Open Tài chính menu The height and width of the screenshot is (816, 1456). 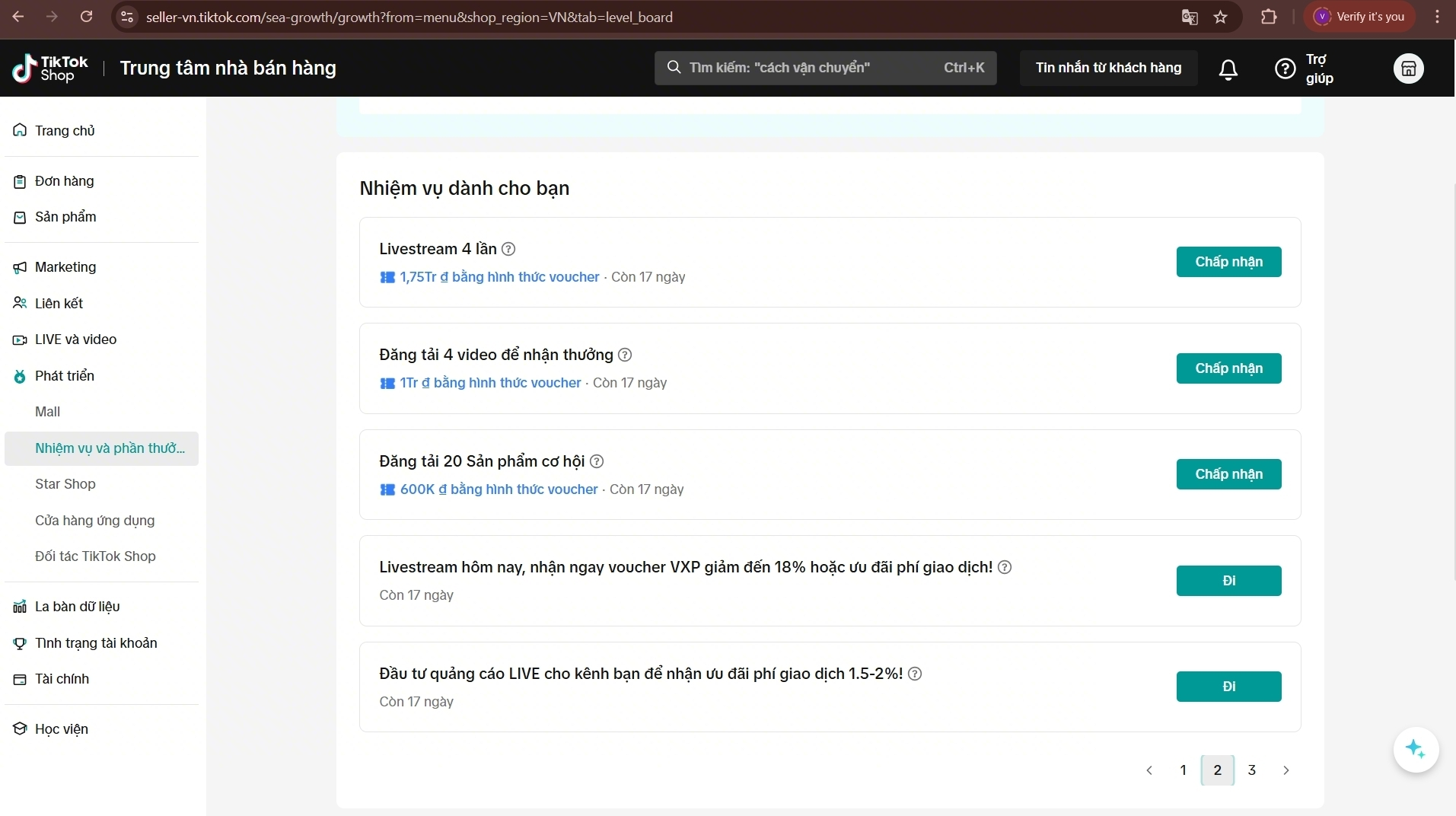(101, 679)
